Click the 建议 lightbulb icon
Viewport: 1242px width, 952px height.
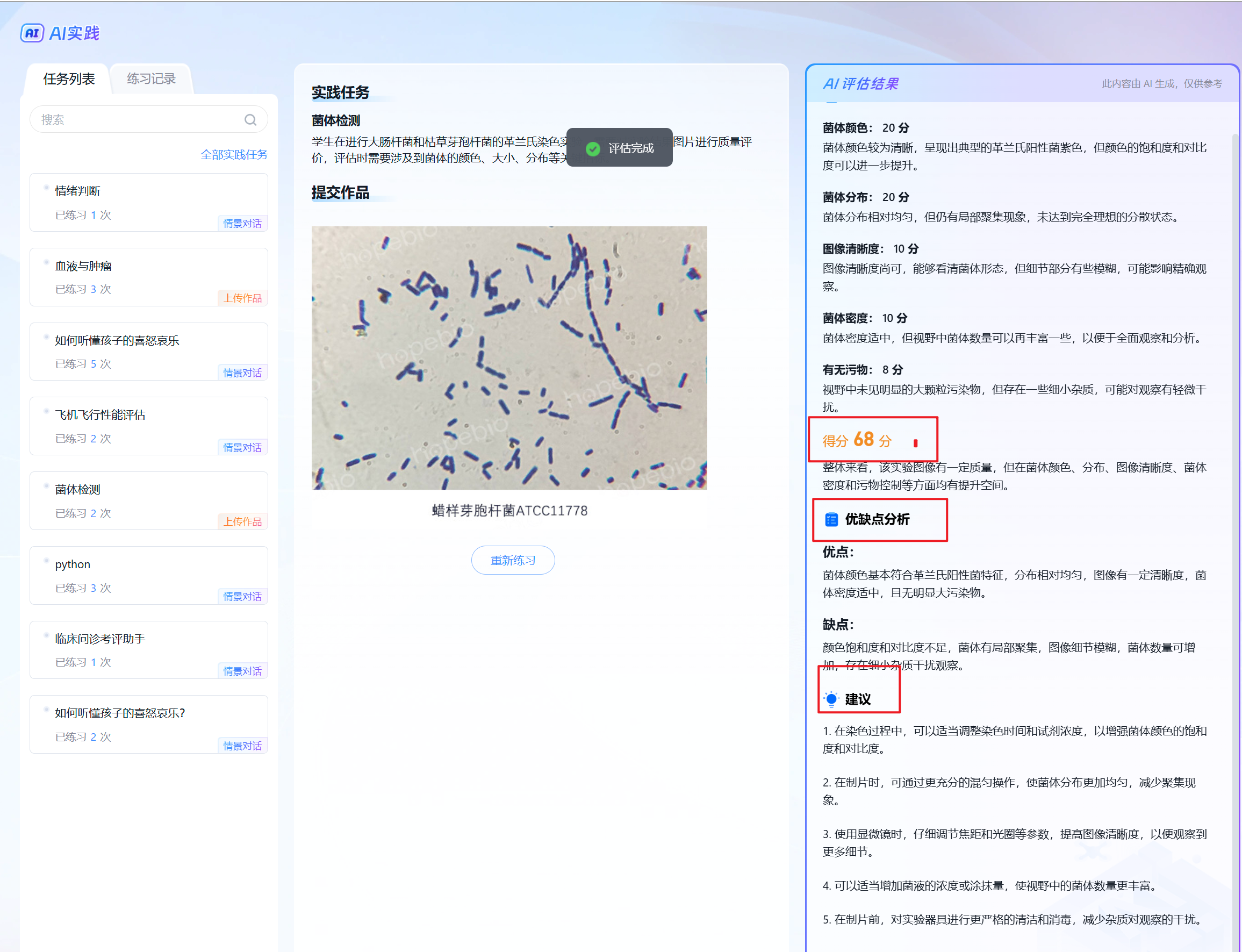click(831, 699)
